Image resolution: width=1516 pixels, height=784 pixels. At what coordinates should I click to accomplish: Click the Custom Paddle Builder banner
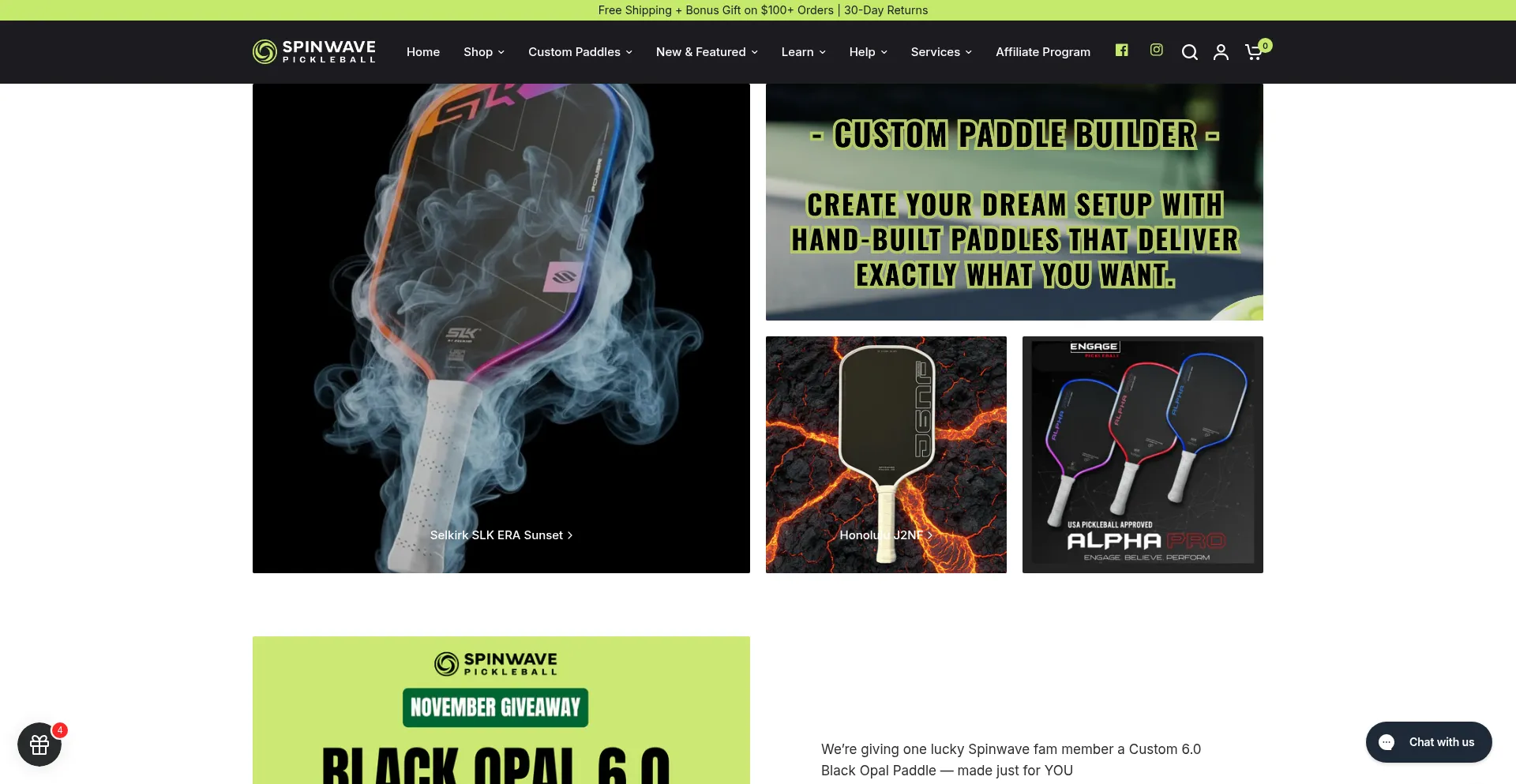[x=1014, y=202]
